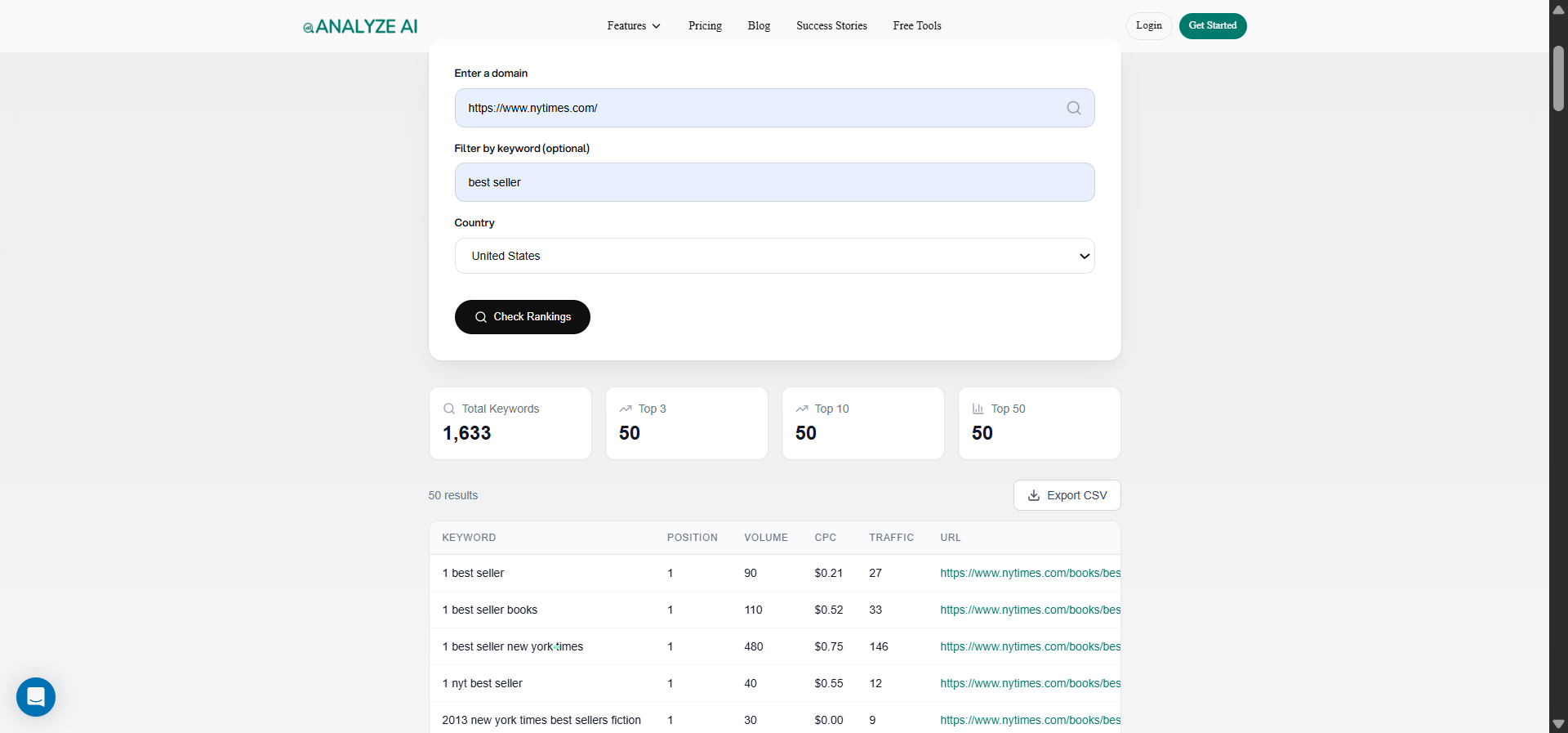Click the search magnifier icon in domain field
1568x733 pixels.
tap(1073, 108)
